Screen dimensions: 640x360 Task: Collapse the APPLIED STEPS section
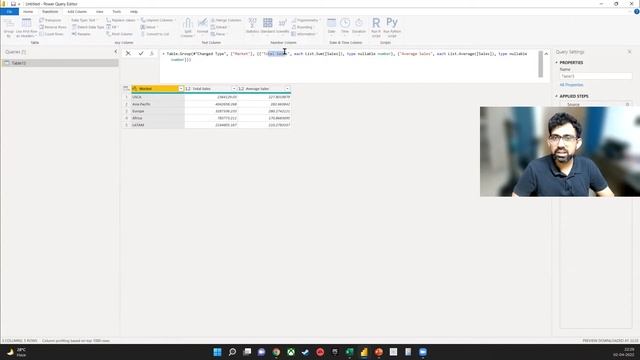(x=556, y=96)
